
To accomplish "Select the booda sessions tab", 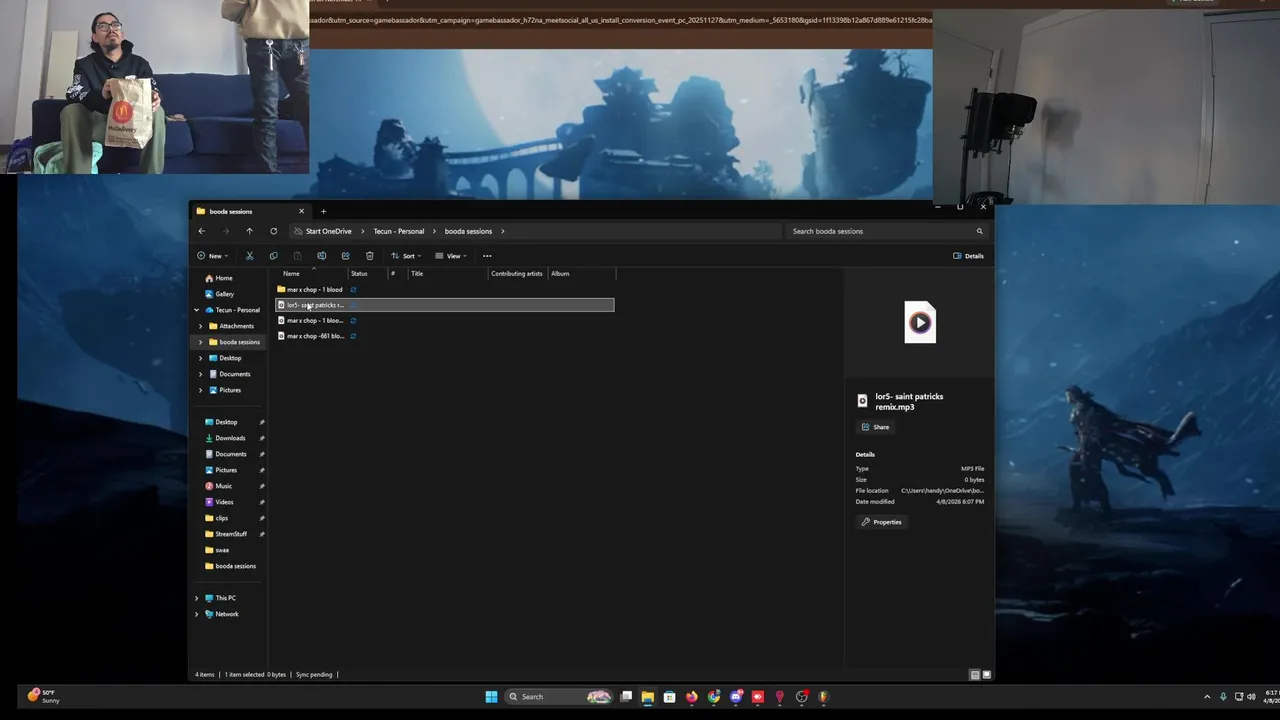I will (x=250, y=211).
